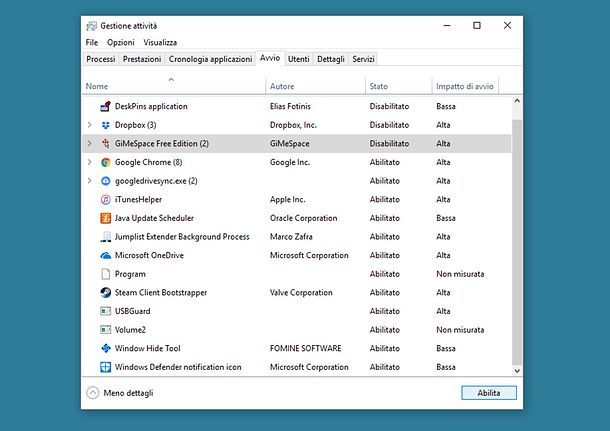
Task: Click the Google Inc. author cell
Action: click(290, 162)
